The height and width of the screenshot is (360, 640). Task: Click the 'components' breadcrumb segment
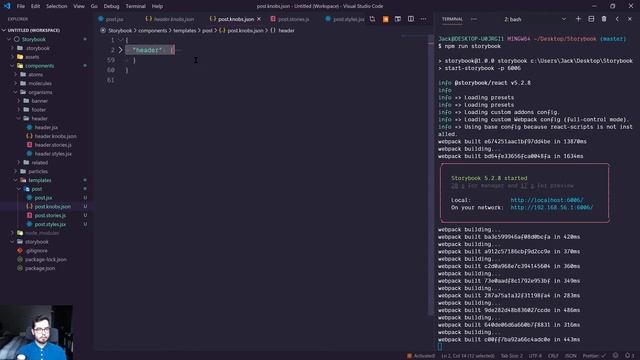(152, 31)
